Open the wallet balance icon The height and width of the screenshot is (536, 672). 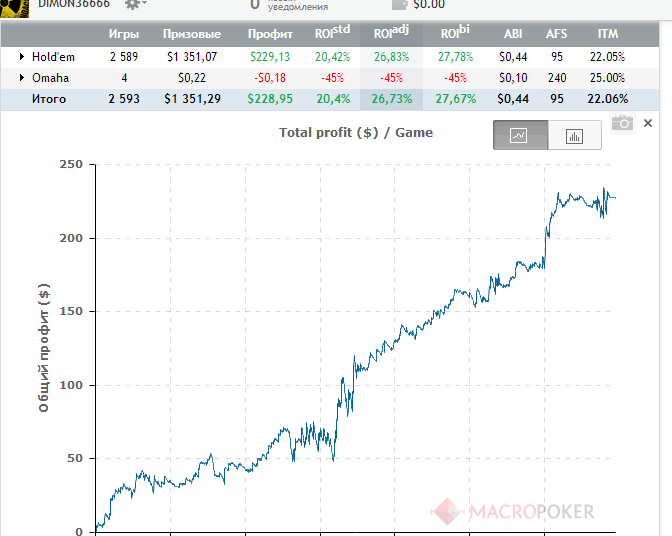[399, 4]
